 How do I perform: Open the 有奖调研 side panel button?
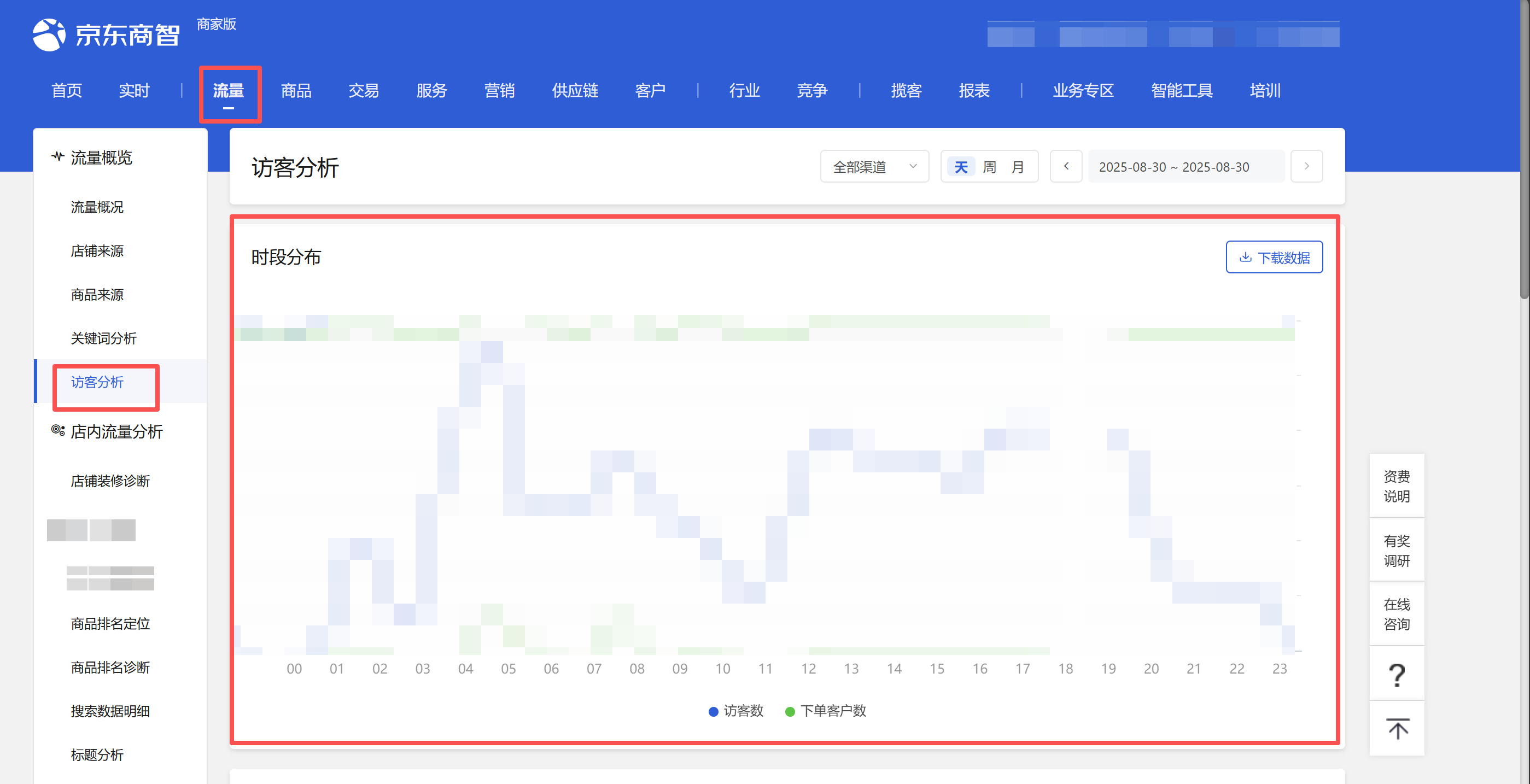(x=1397, y=551)
